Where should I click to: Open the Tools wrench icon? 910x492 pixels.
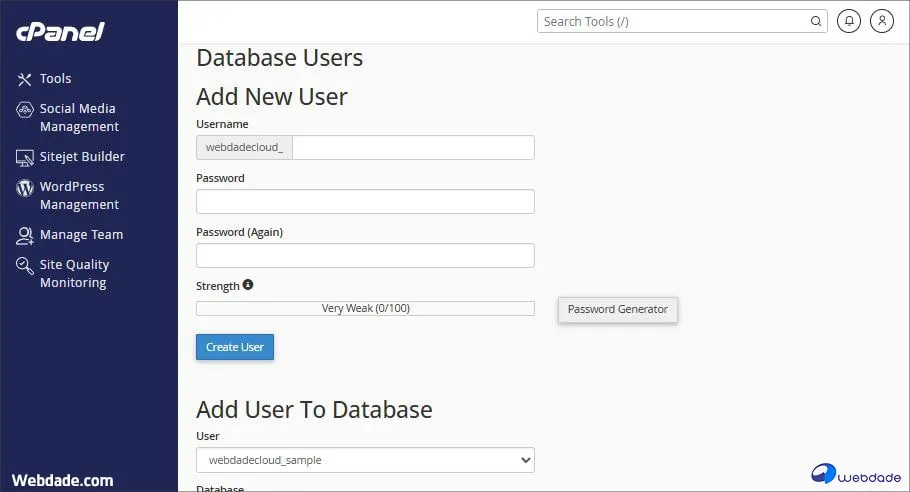point(24,79)
